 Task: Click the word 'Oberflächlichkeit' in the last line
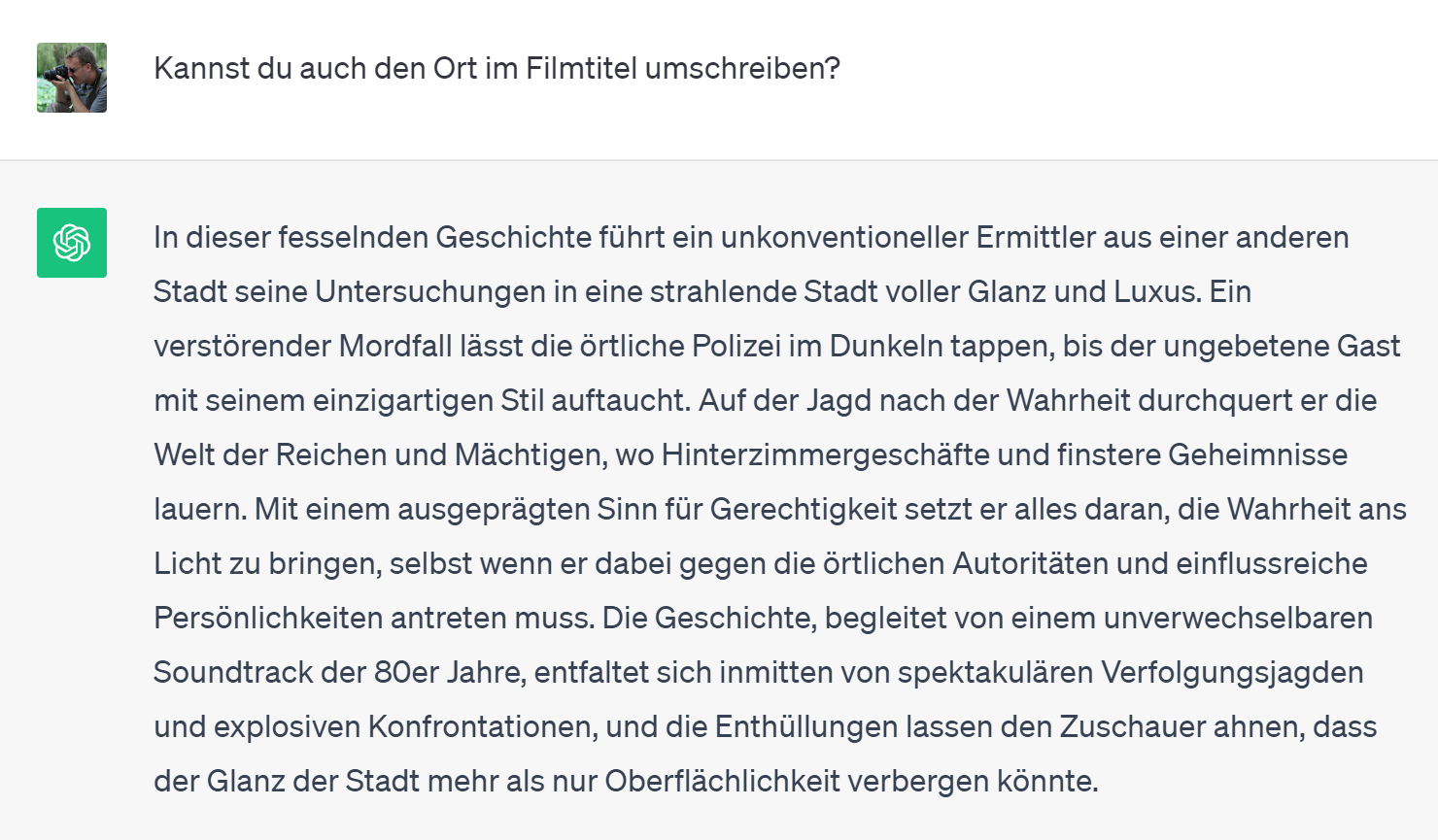pyautogui.click(x=722, y=782)
